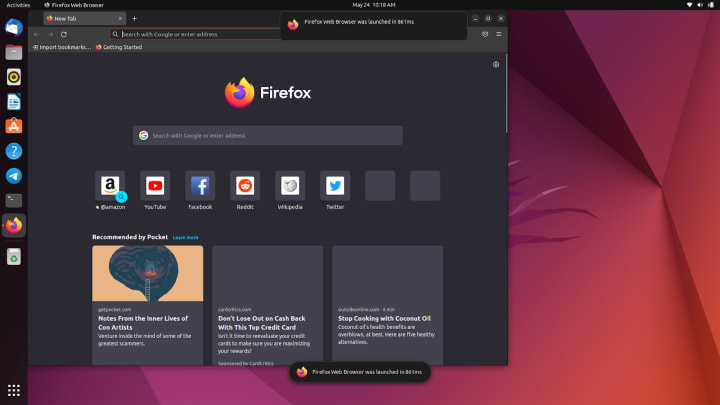Open Stop Cooking with Coconut Oil article
Image resolution: width=720 pixels, height=405 pixels.
point(384,318)
